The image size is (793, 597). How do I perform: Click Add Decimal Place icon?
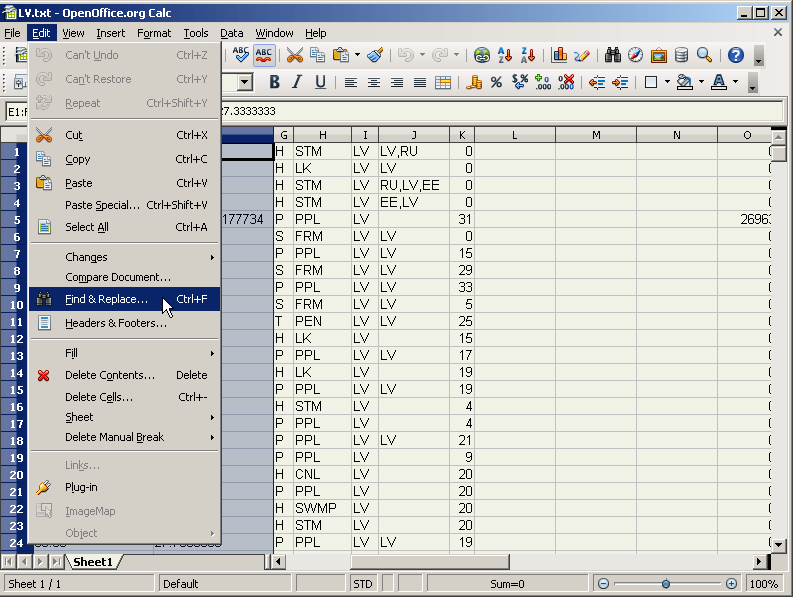point(543,82)
